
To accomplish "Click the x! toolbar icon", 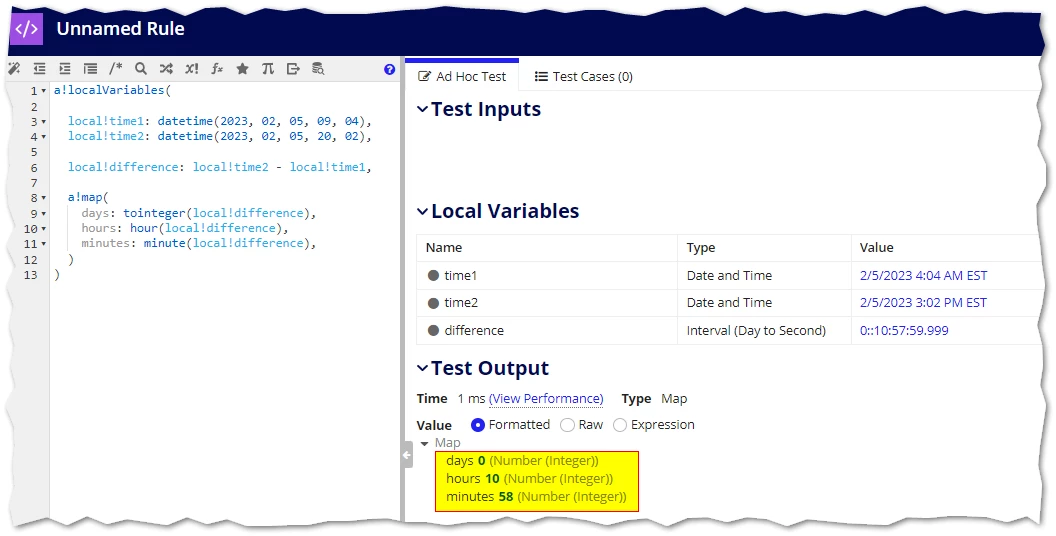I will 192,69.
